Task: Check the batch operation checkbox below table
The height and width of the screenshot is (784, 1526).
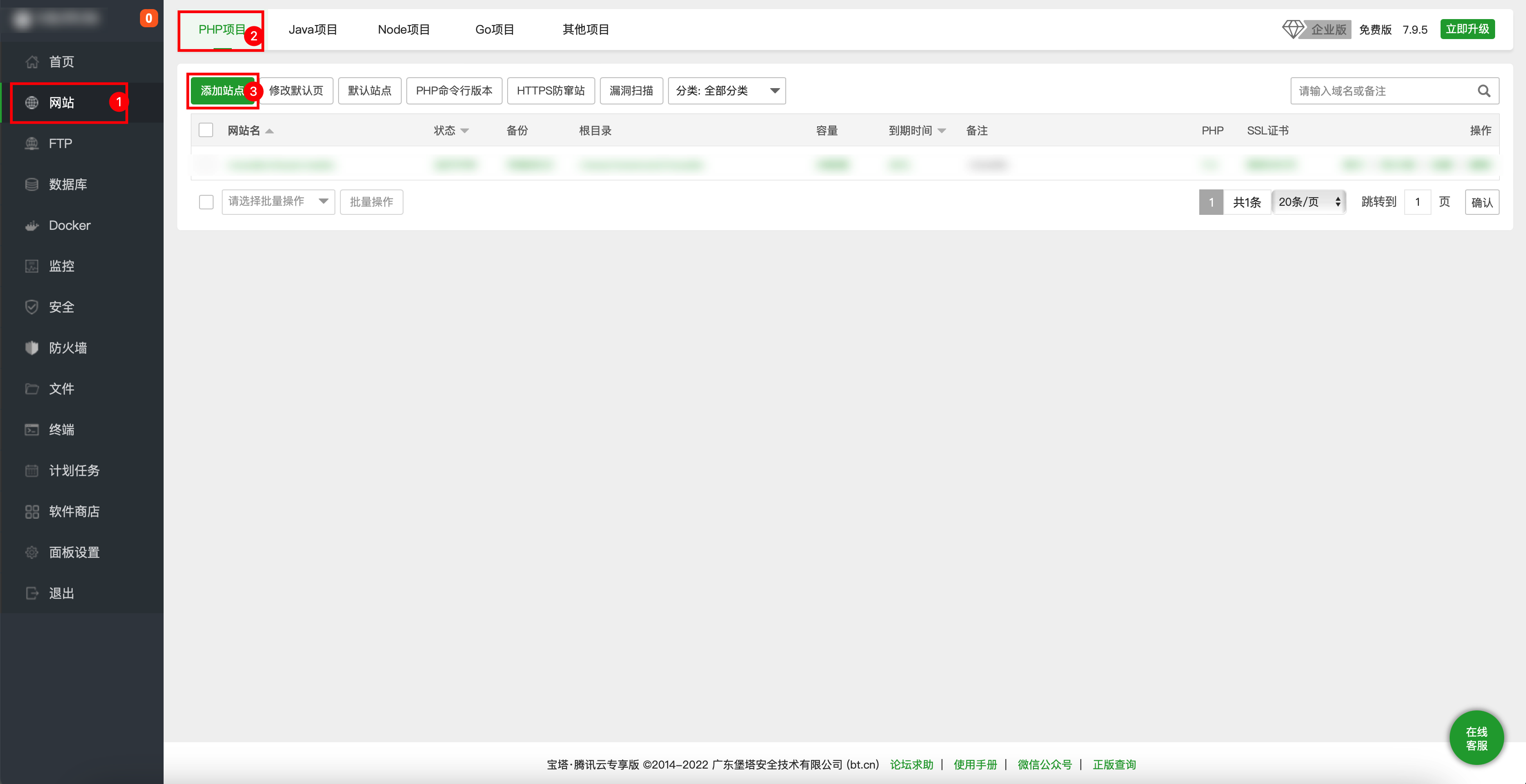Action: click(206, 202)
